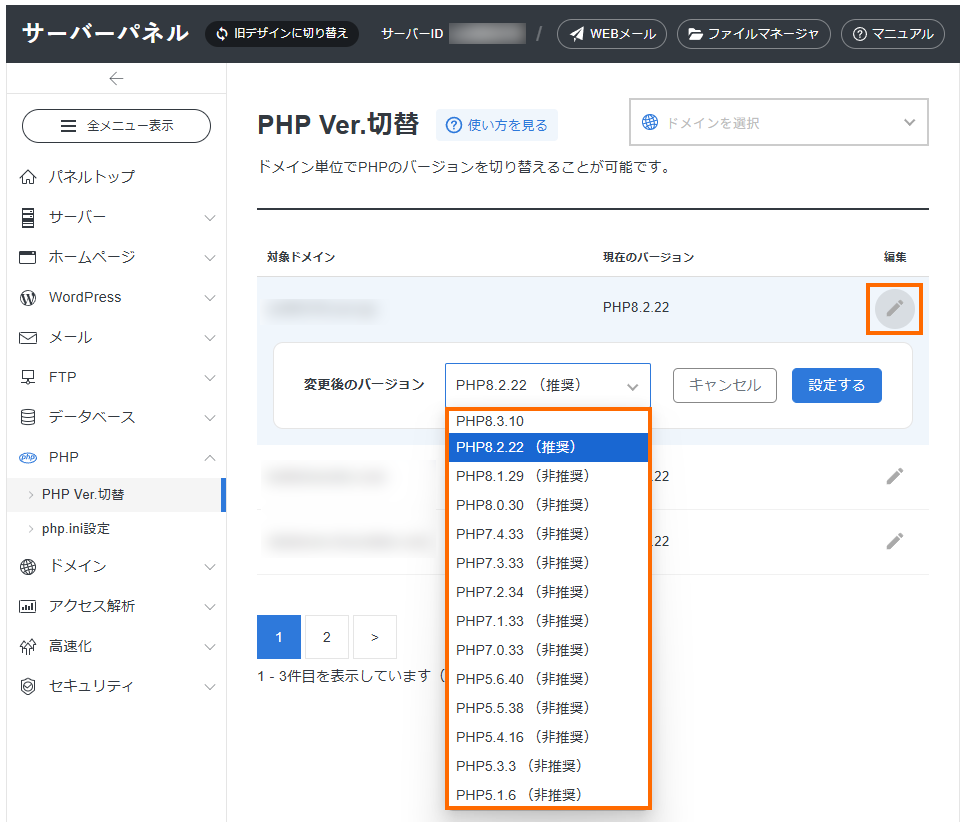The height and width of the screenshot is (822, 964).
Task: Select PHP7.4.33 (非推奨) option
Action: 548,534
